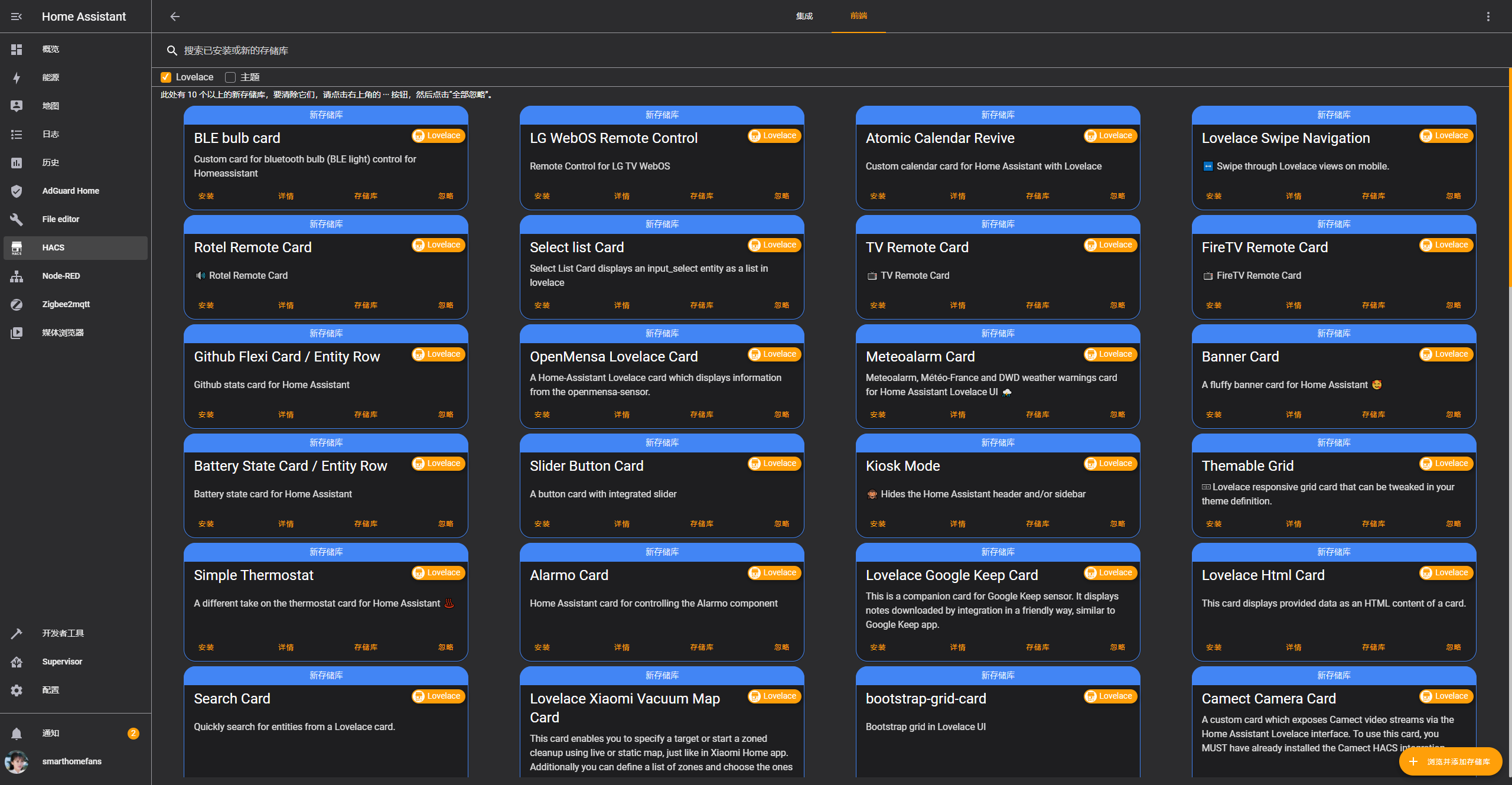Click 安装 on Github Flexi Card
Screen dimensions: 1512x785
206,415
